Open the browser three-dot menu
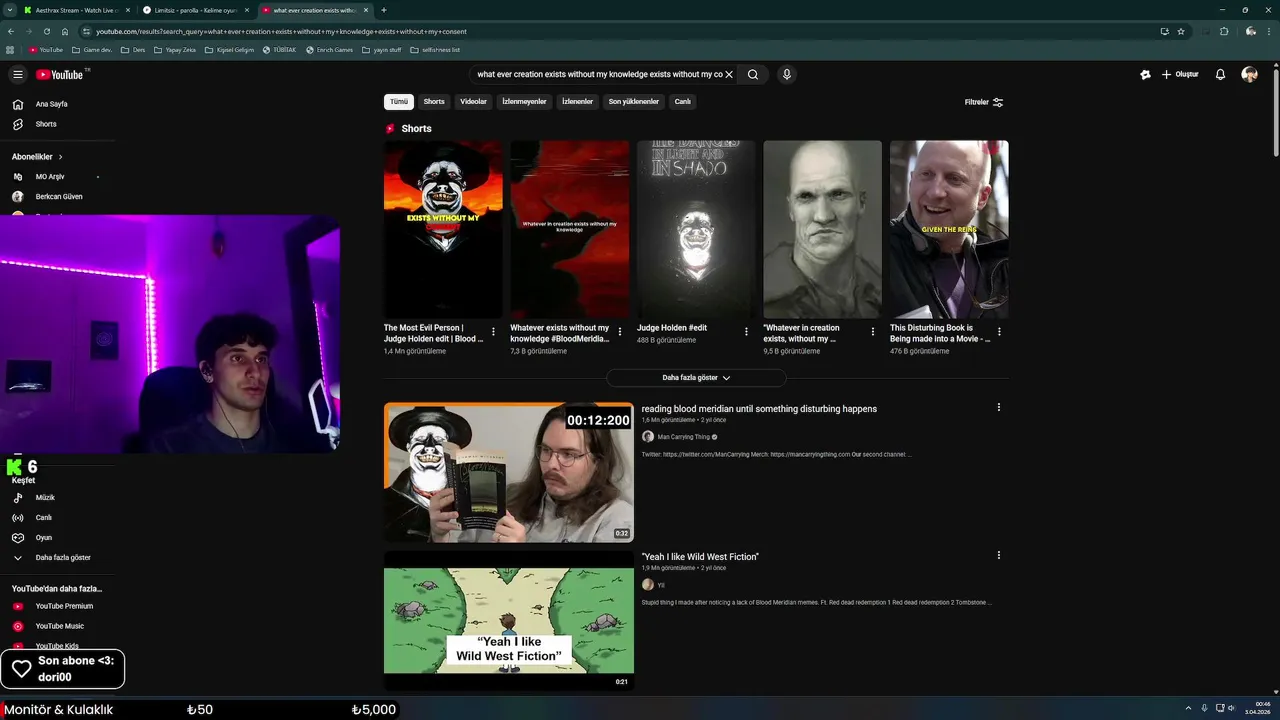The width and height of the screenshot is (1280, 720). (1270, 31)
